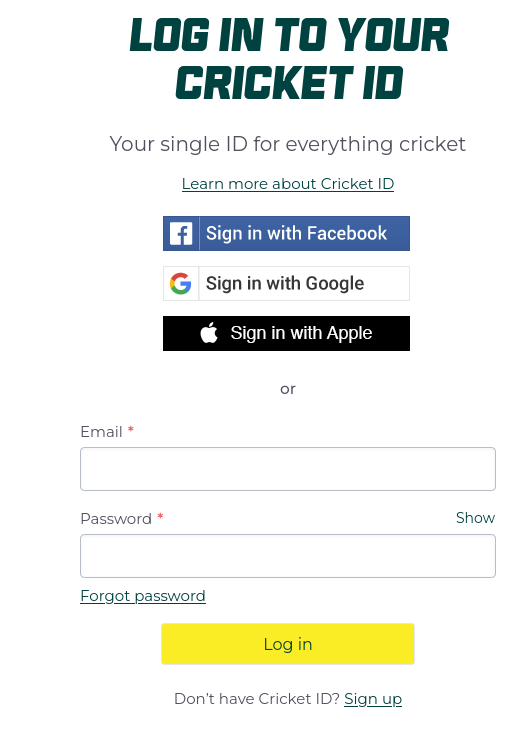Click the Google G logo icon
This screenshot has width=529, height=749.
click(x=181, y=284)
